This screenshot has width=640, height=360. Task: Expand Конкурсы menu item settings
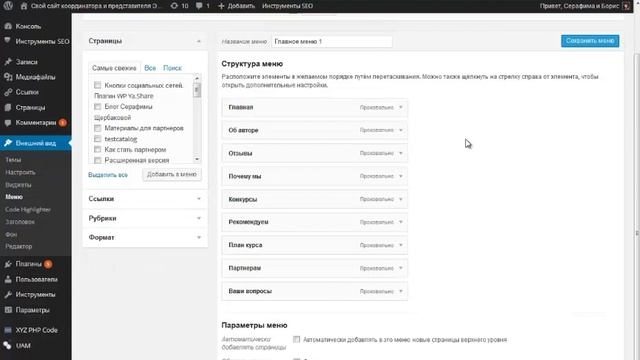click(x=401, y=199)
